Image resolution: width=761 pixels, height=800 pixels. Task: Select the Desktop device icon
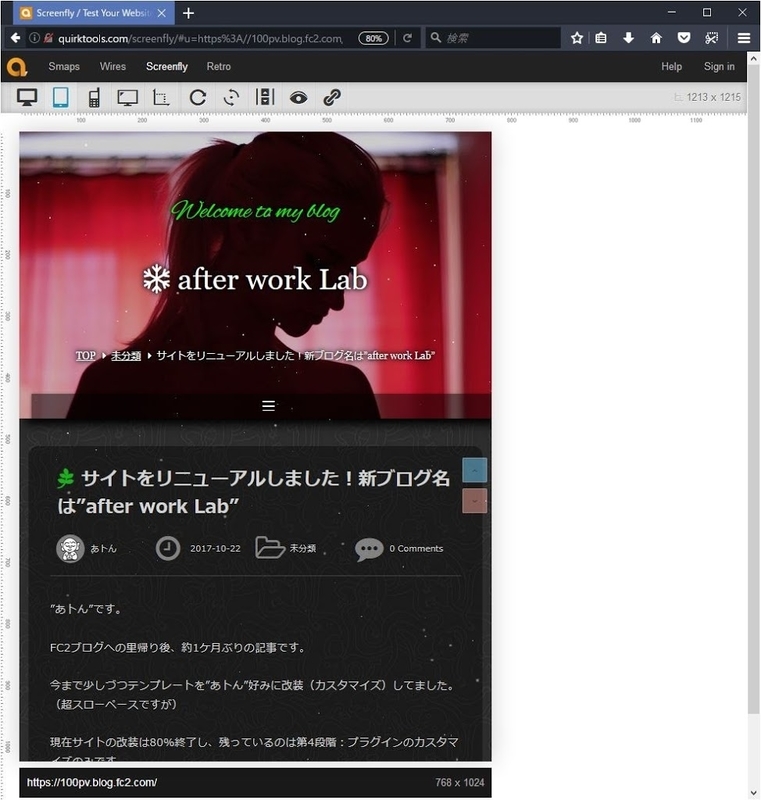[x=27, y=97]
